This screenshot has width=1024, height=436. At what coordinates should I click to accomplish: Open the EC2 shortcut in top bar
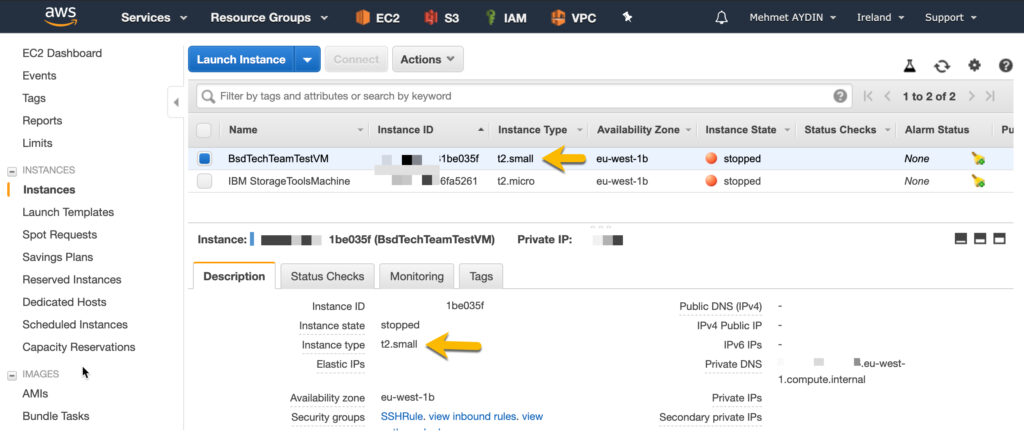tap(377, 18)
